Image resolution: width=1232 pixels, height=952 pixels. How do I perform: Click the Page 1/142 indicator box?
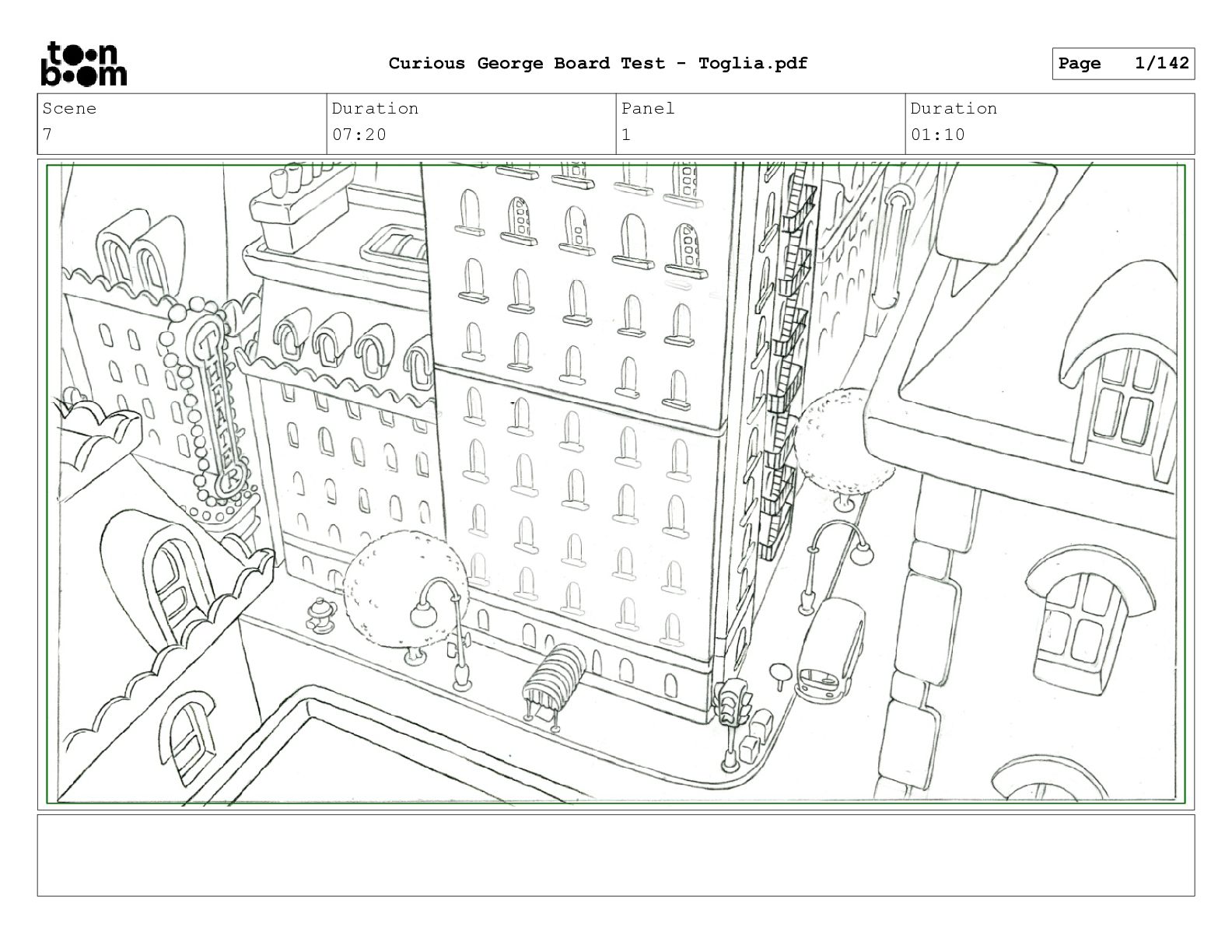(1123, 64)
